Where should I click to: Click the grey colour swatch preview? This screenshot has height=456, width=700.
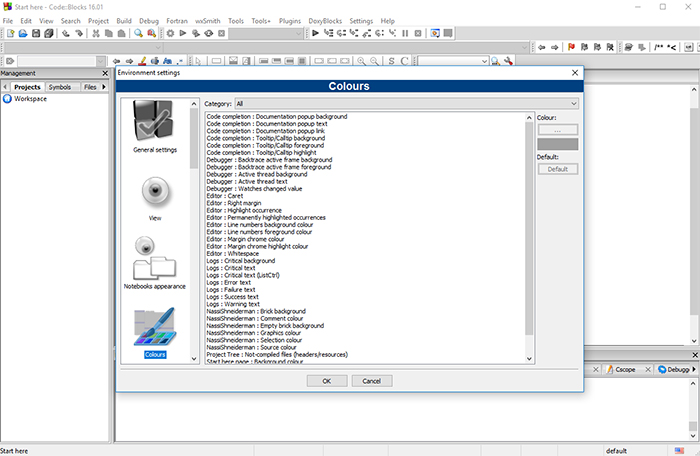[557, 144]
